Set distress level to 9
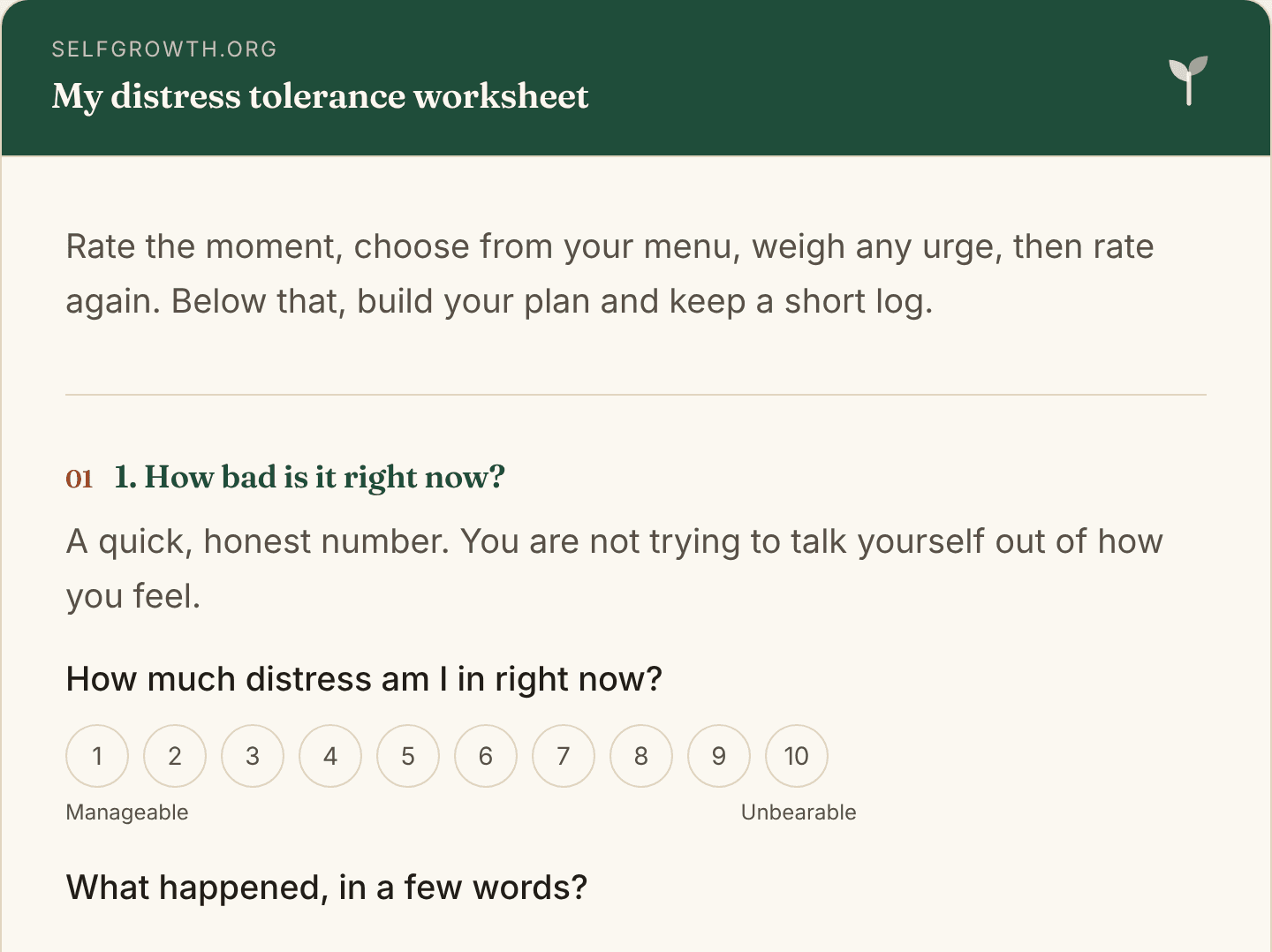Screen dimensions: 1272x952 click(719, 756)
